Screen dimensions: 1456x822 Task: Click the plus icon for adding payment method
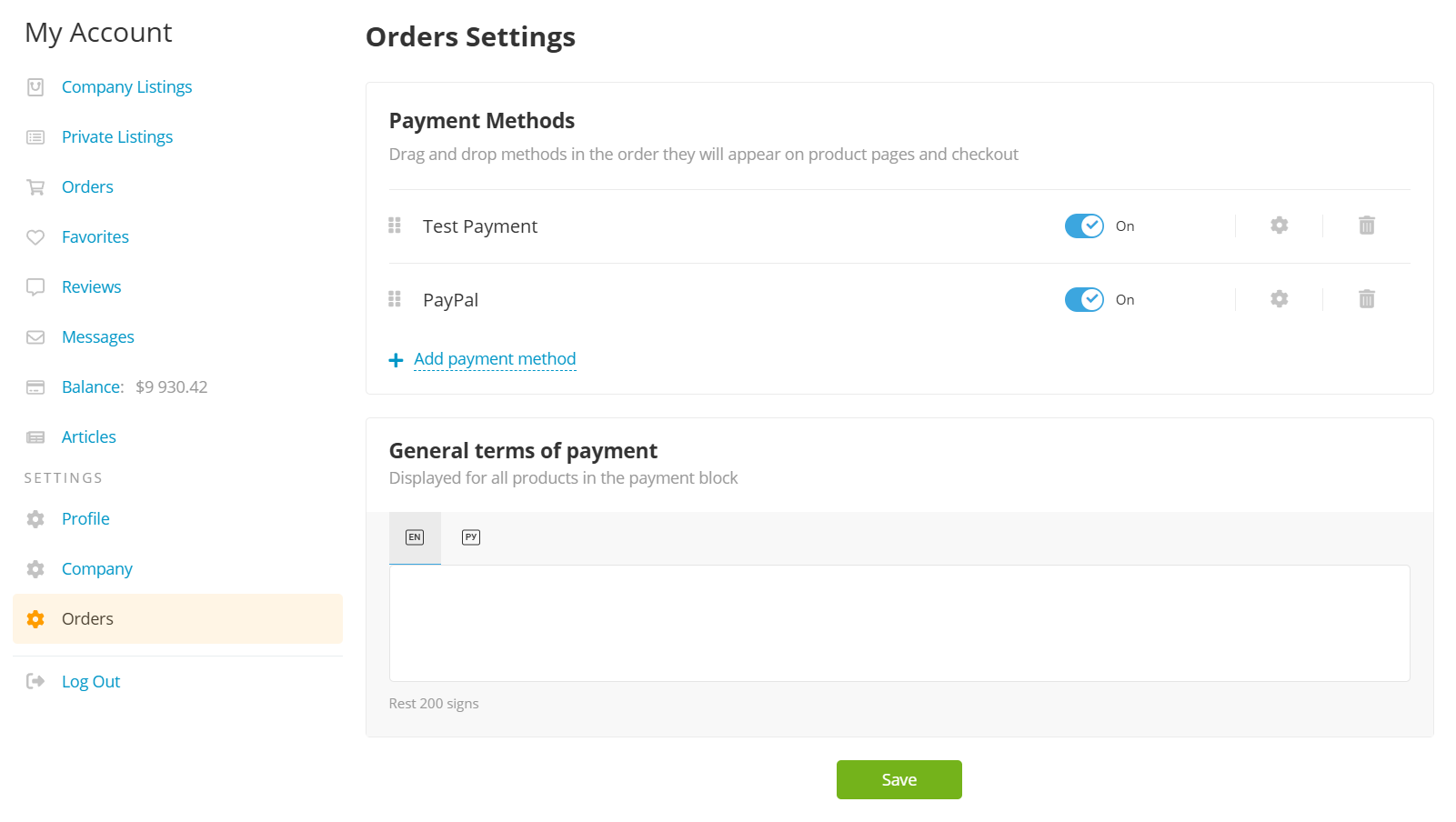pyautogui.click(x=396, y=360)
